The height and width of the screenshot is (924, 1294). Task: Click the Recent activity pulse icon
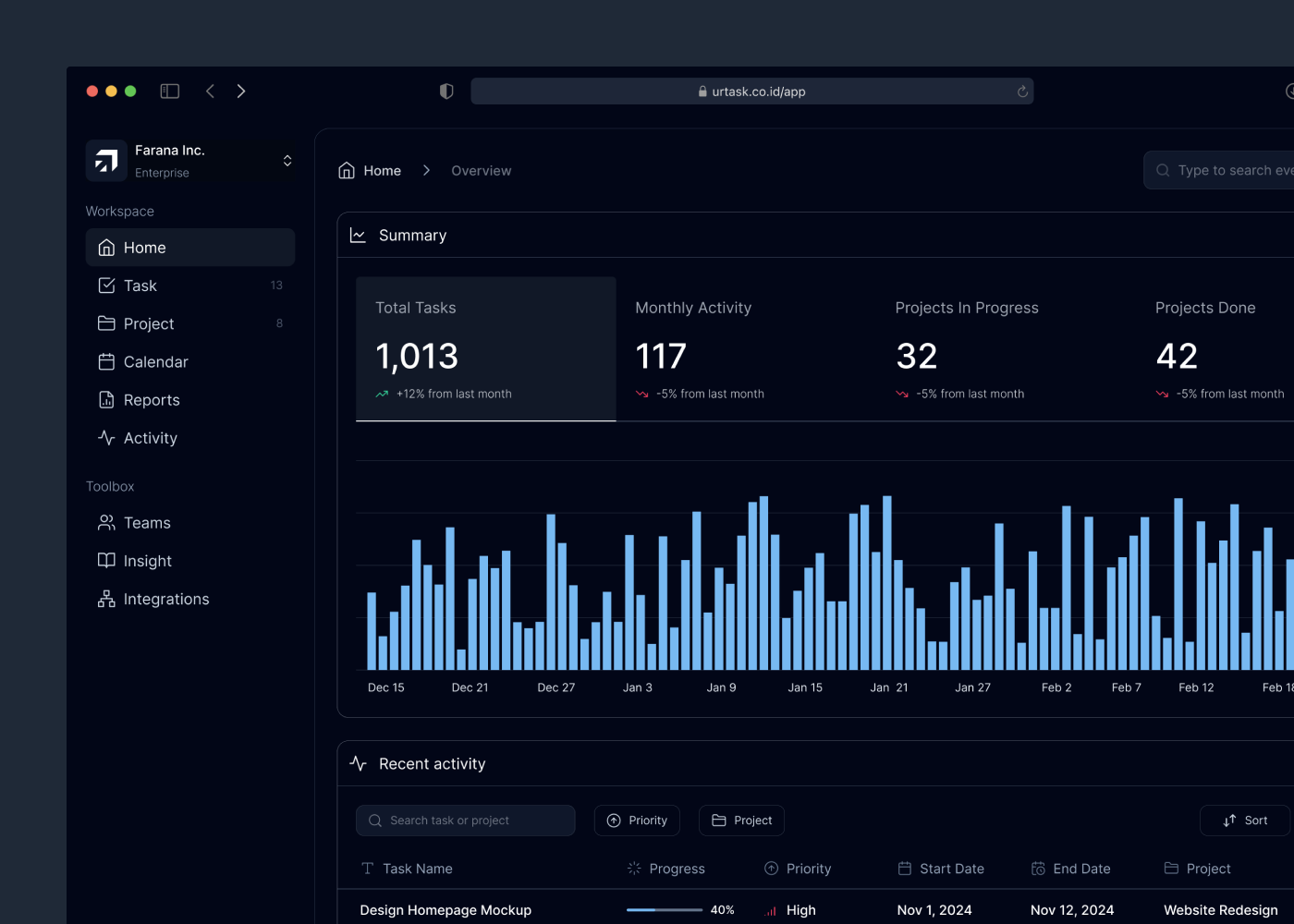(358, 764)
